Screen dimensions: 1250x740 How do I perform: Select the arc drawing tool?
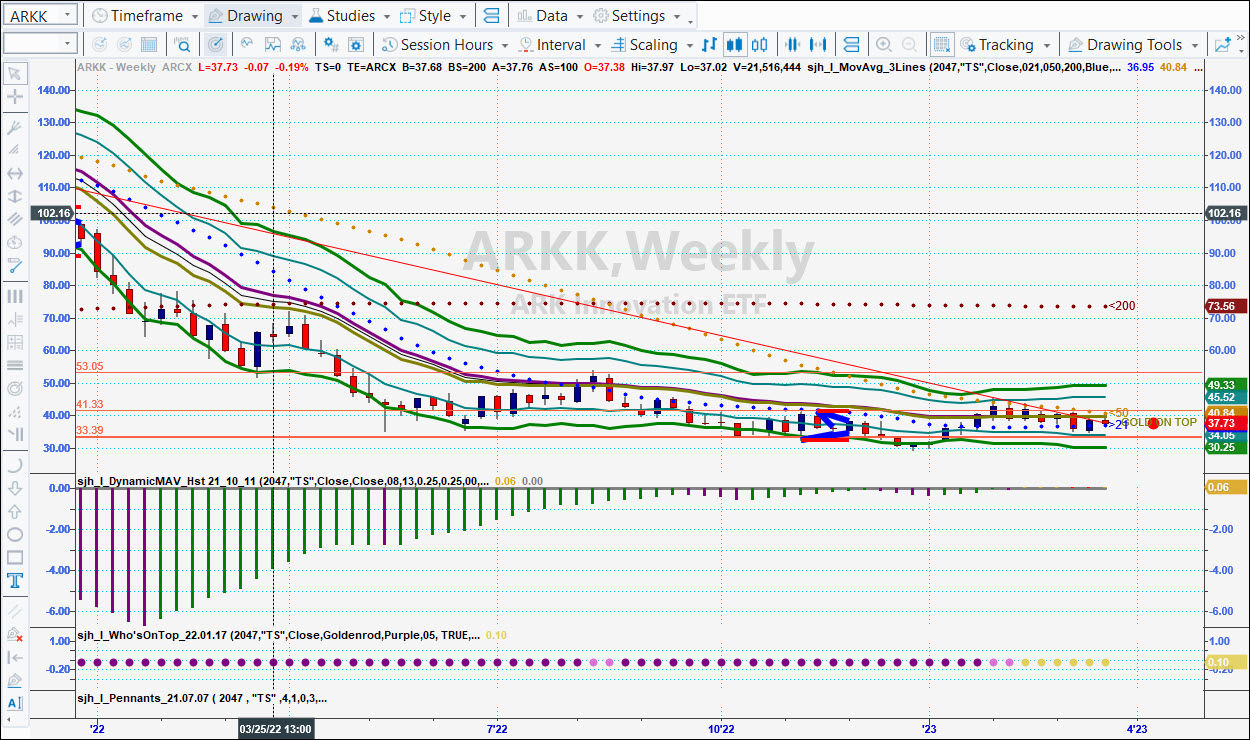[x=15, y=465]
